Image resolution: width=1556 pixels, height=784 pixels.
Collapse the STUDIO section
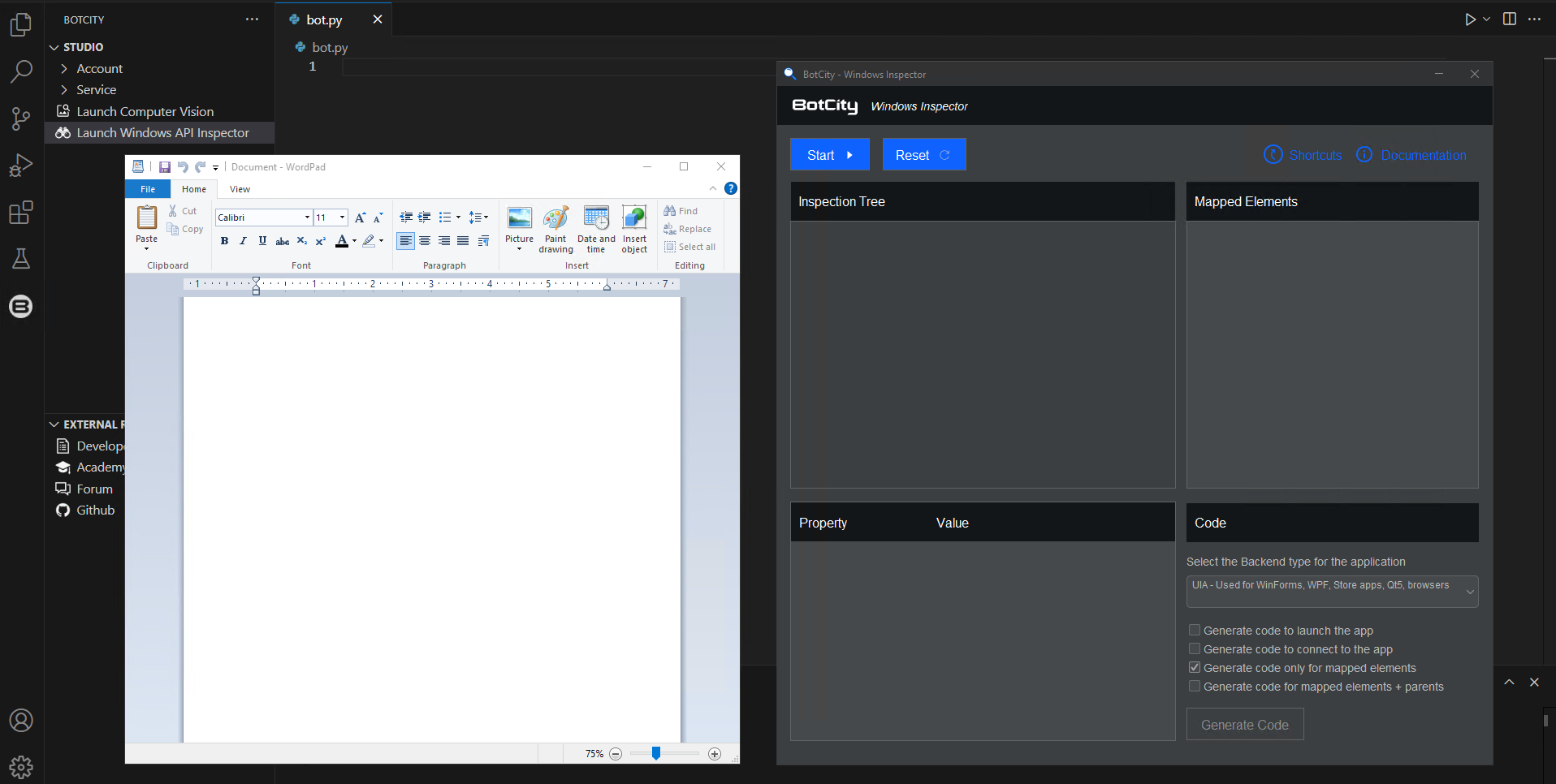point(54,47)
